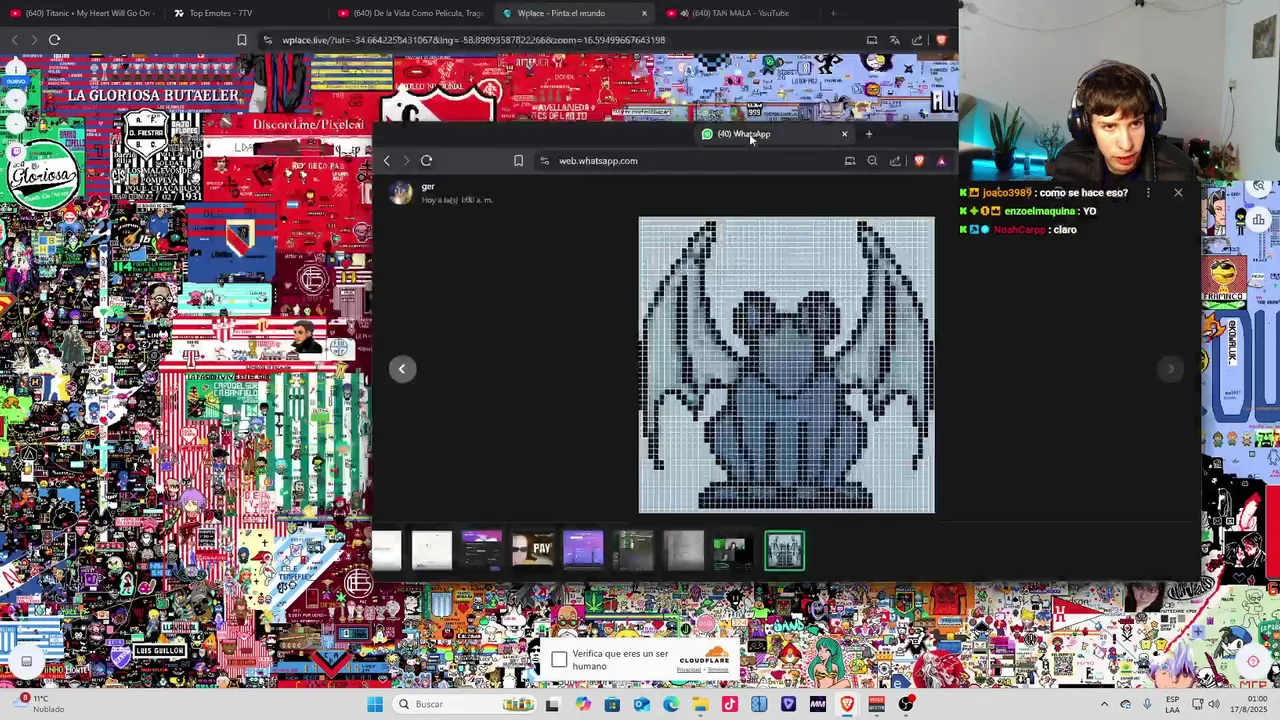Switch to De la Vida Como Pelicula tab
Image resolution: width=1280 pixels, height=720 pixels.
410,13
